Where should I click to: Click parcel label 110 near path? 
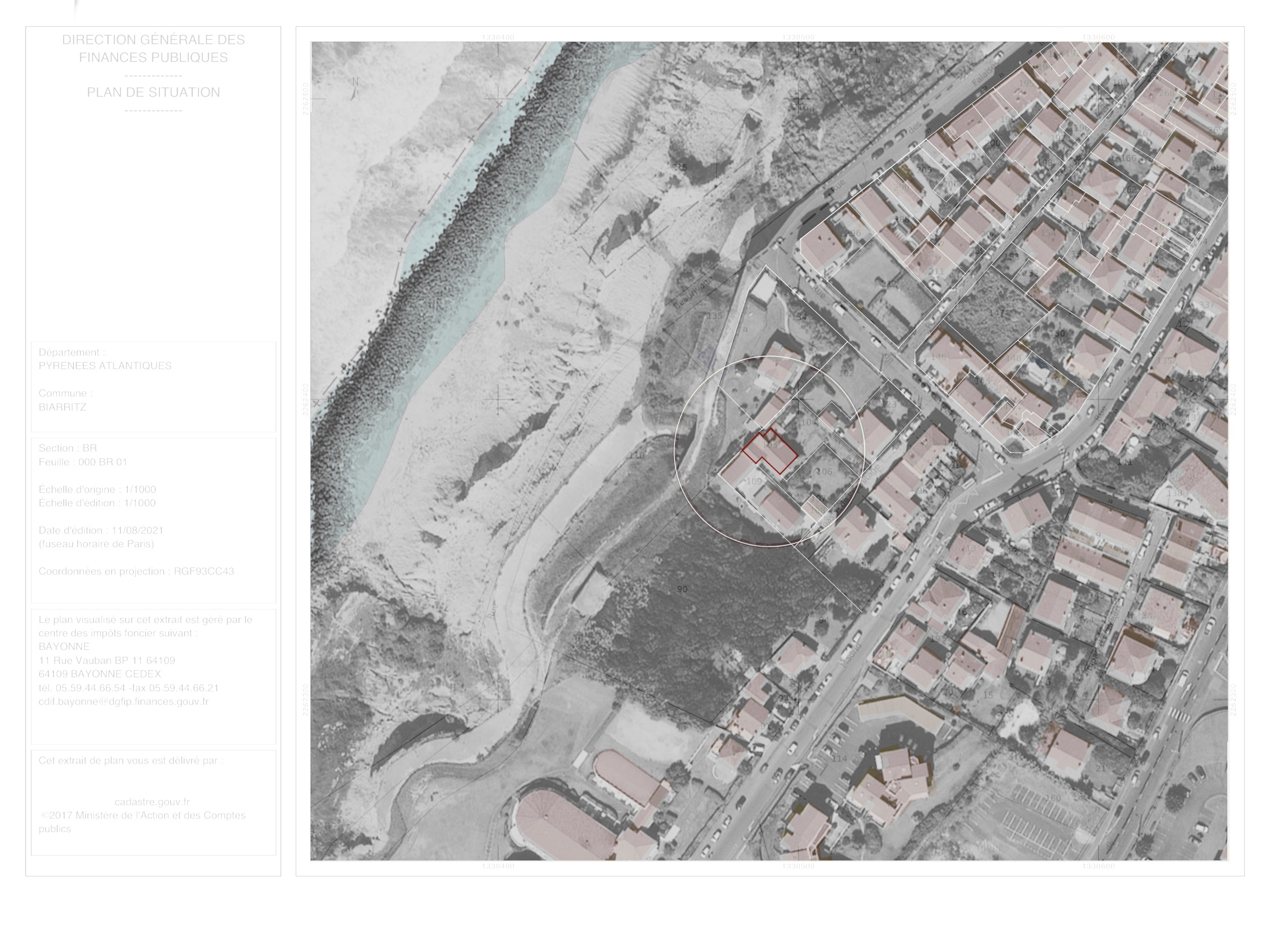636,456
